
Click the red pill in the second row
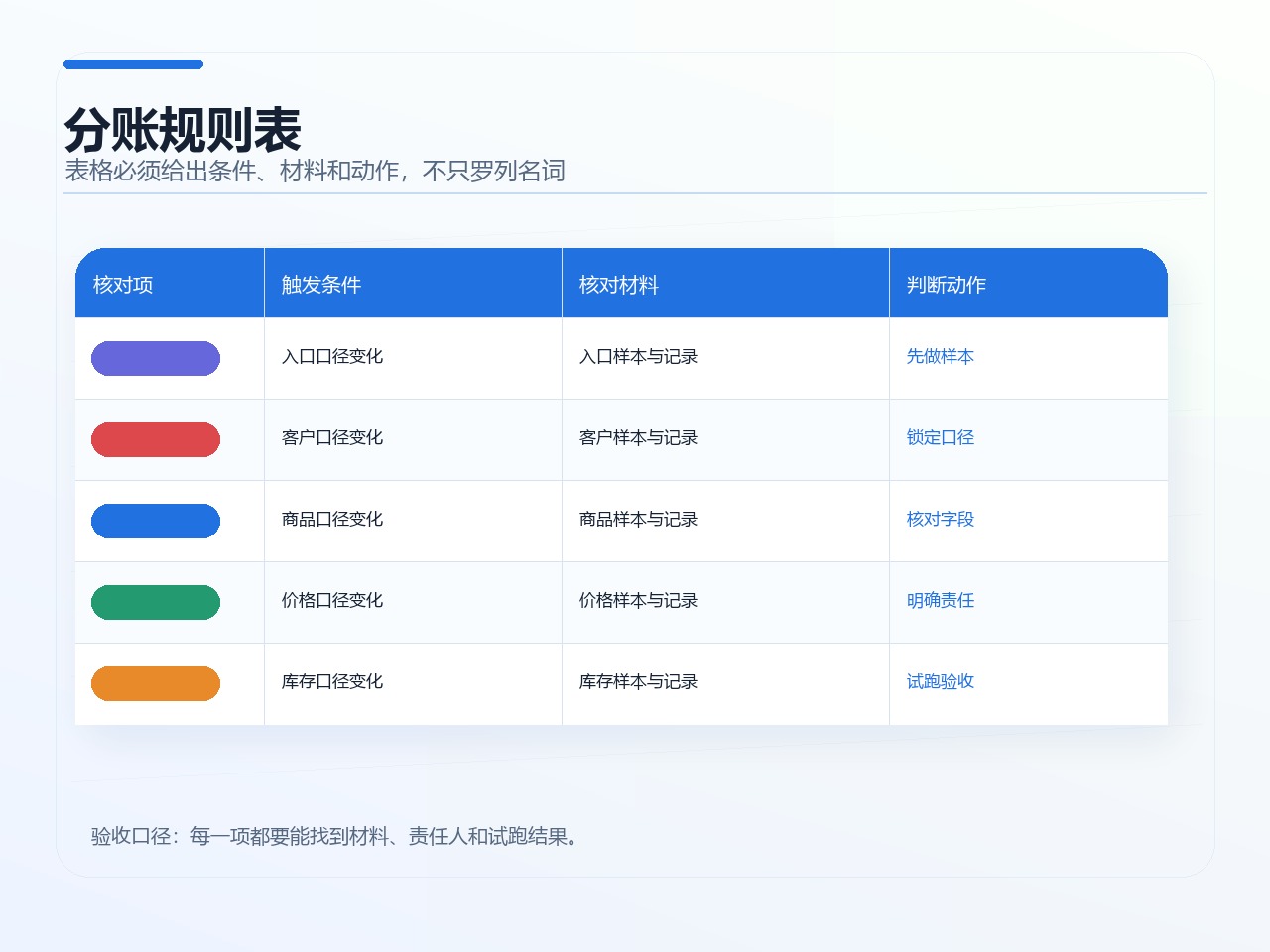[156, 439]
